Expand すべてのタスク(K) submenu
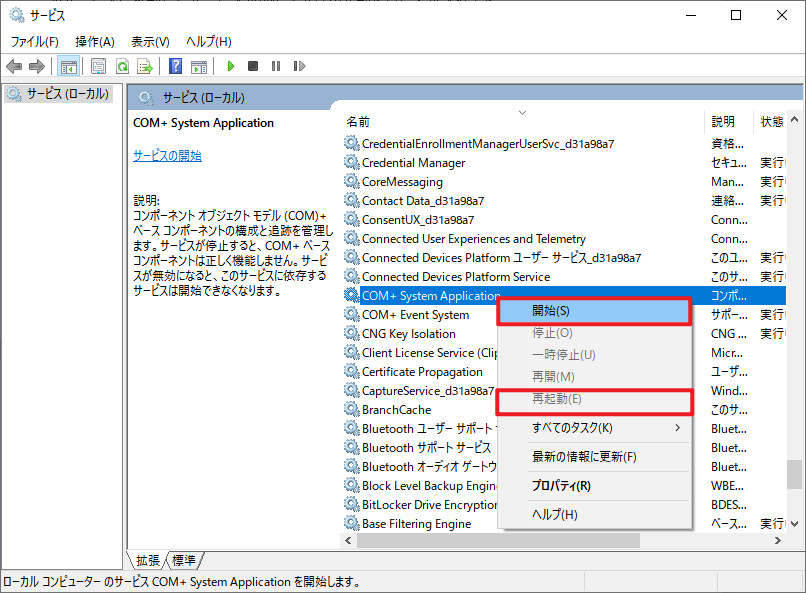 click(594, 428)
